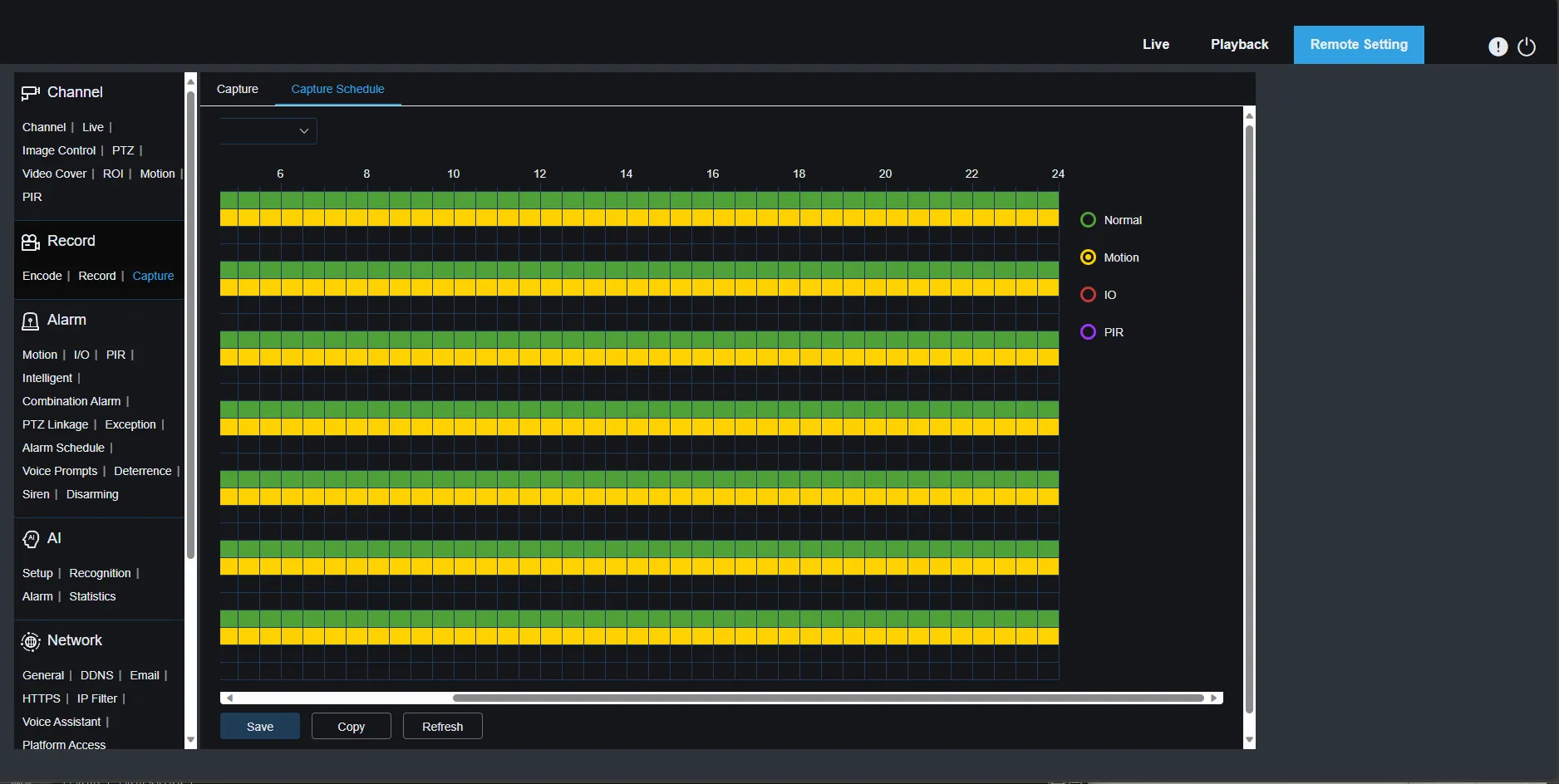Click the Network globe icon
Image resolution: width=1559 pixels, height=784 pixels.
(x=30, y=640)
